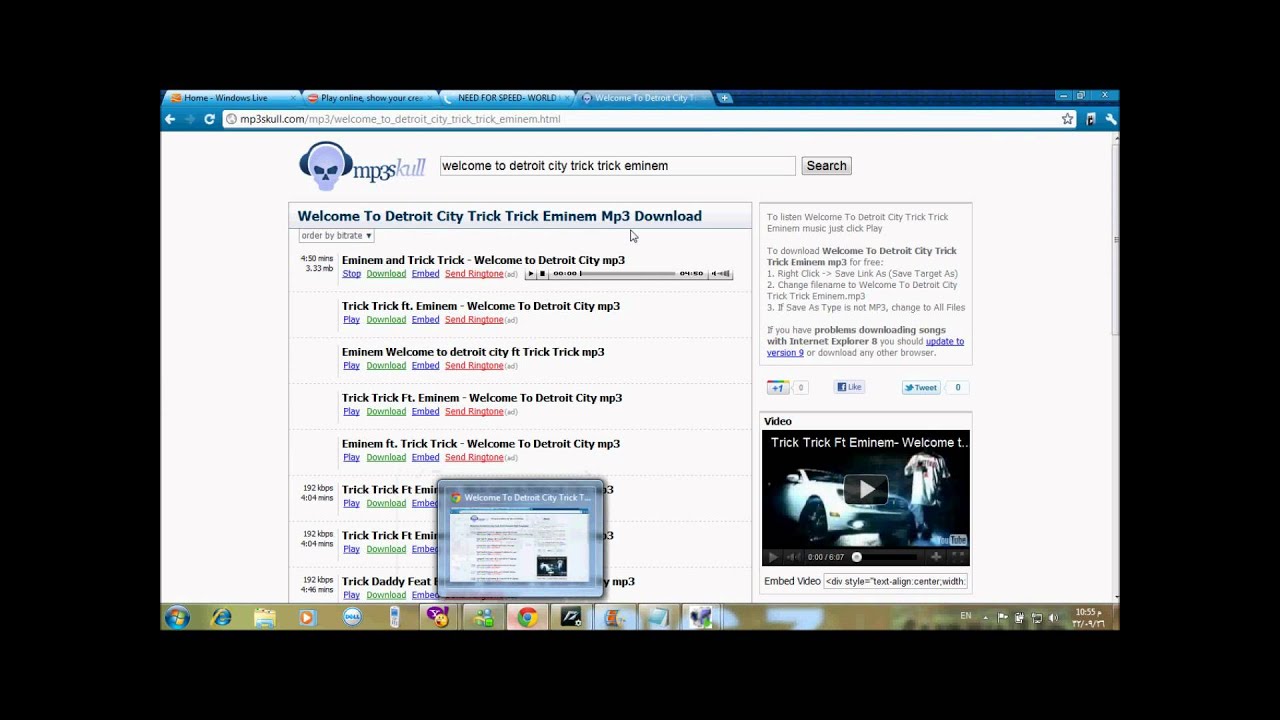The height and width of the screenshot is (720, 1280).
Task: Open the 'order by bitrate' dropdown
Action: point(336,236)
